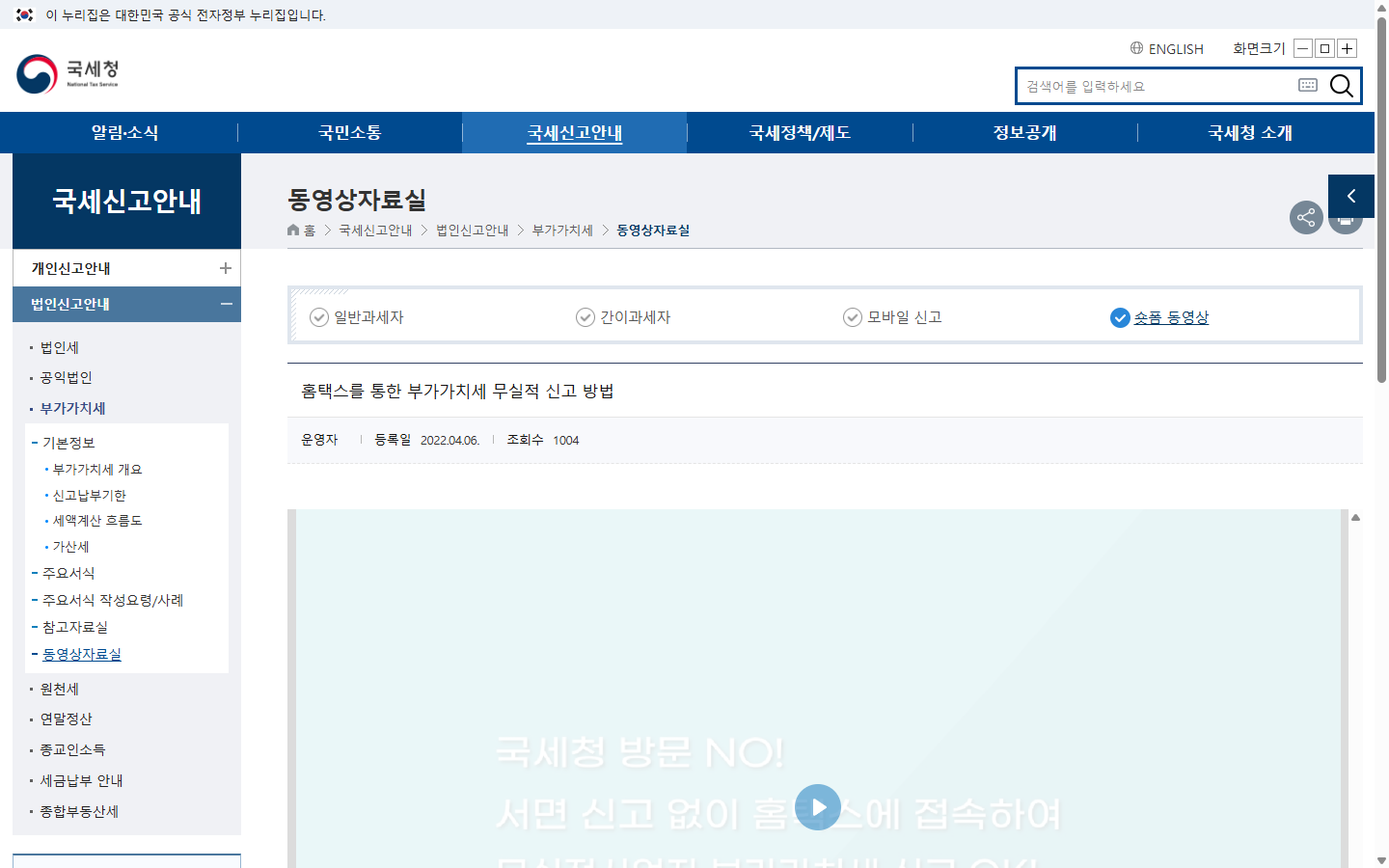Screen dimensions: 1389x868
Task: Click the print icon behind the arrow panel
Action: click(x=1346, y=225)
